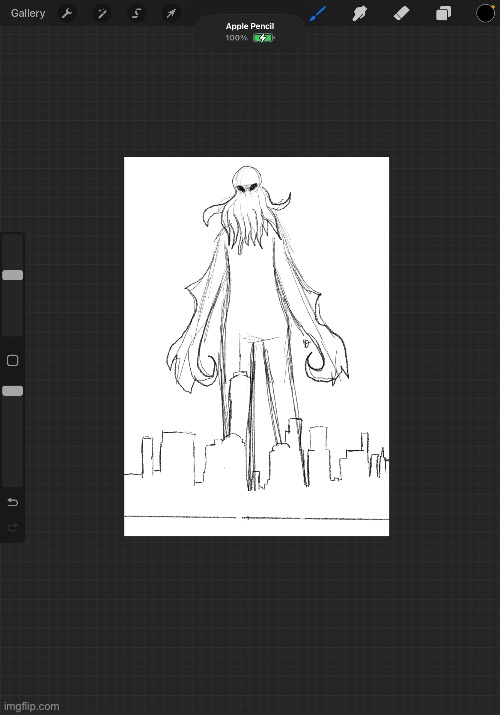
Task: Open the Layers panel
Action: point(443,13)
